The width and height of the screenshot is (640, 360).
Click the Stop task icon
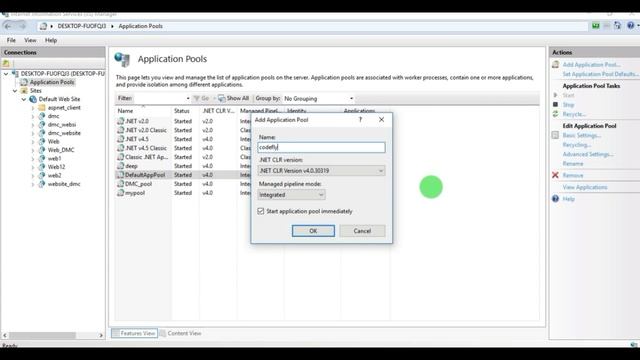[555, 104]
